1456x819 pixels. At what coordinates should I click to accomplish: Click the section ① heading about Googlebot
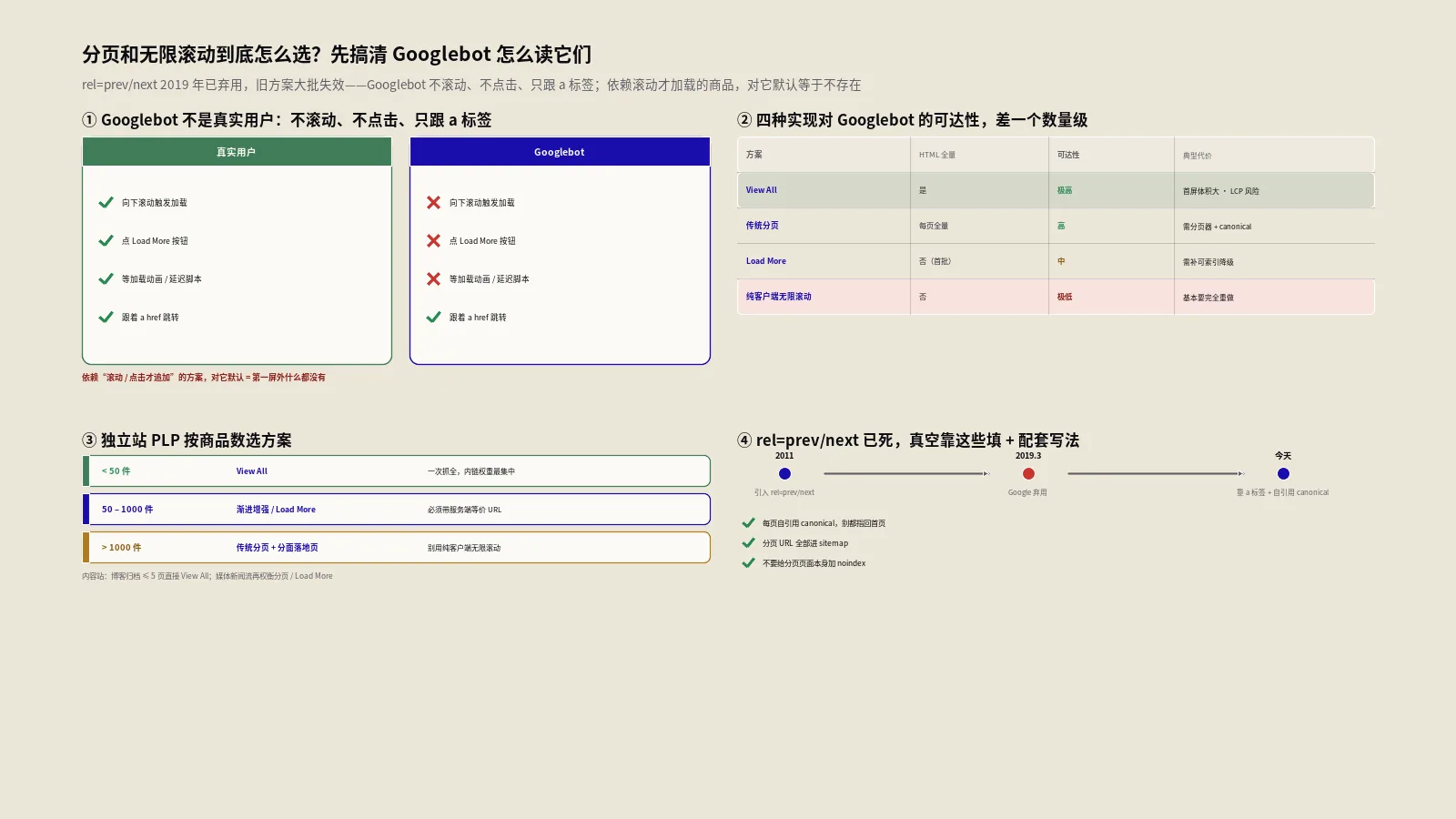point(287,120)
